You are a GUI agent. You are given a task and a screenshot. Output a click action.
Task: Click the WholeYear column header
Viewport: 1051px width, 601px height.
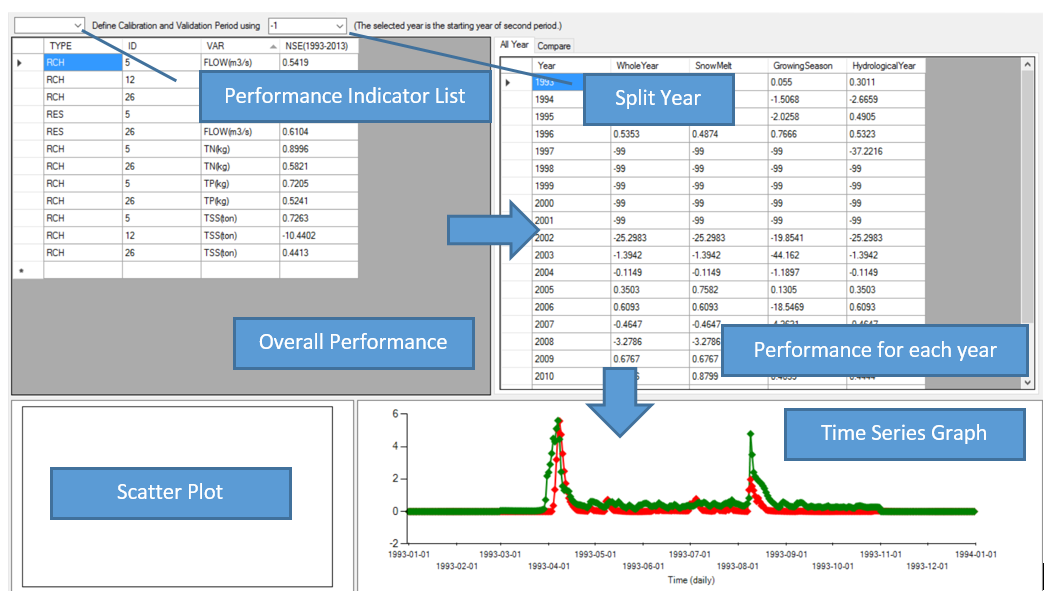click(650, 66)
